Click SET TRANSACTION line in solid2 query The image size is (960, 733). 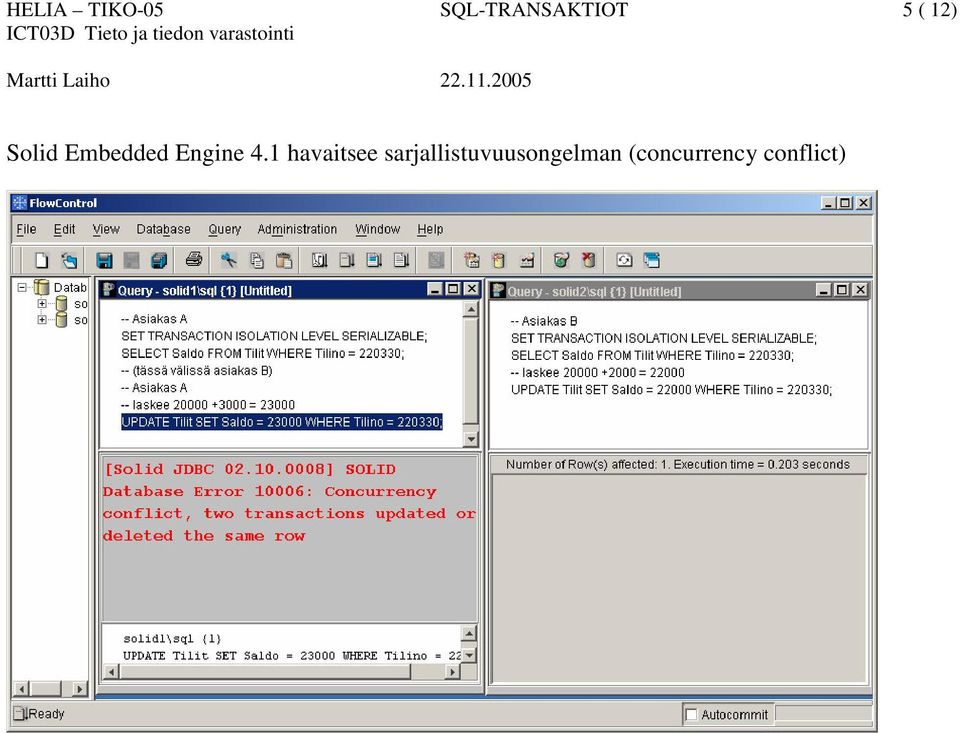tap(664, 338)
